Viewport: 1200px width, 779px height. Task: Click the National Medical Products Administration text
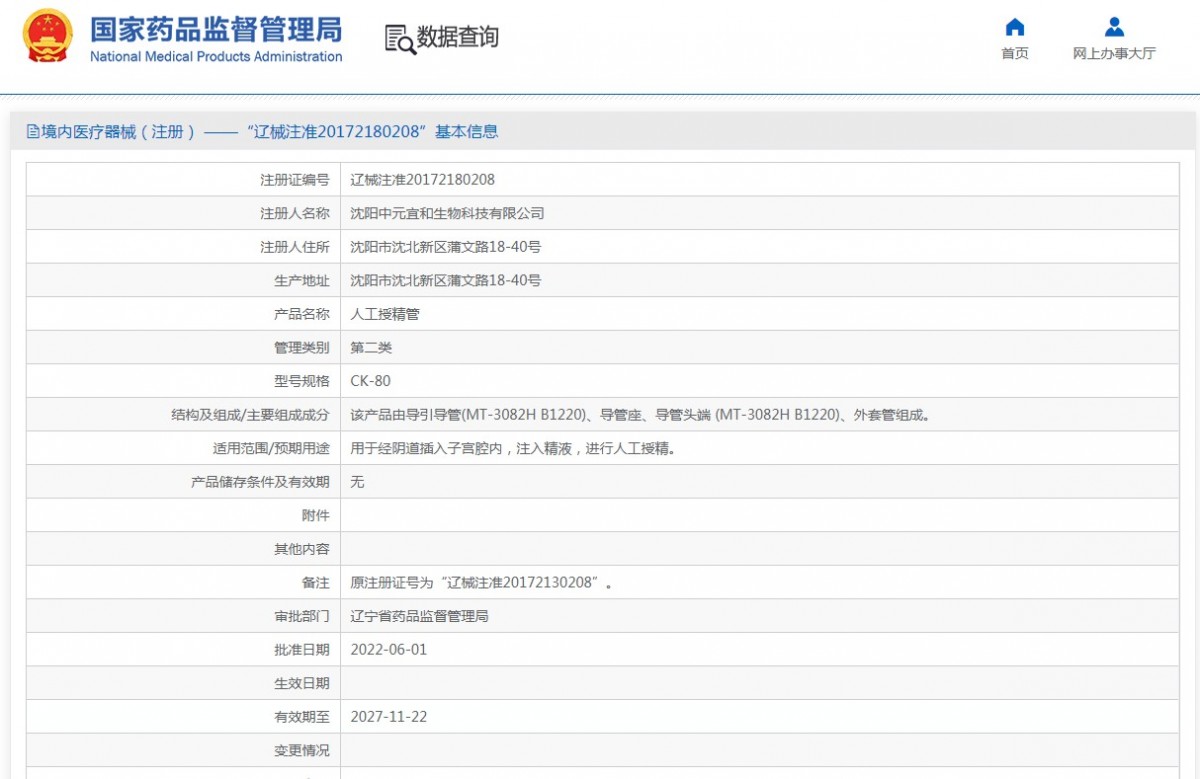click(216, 57)
